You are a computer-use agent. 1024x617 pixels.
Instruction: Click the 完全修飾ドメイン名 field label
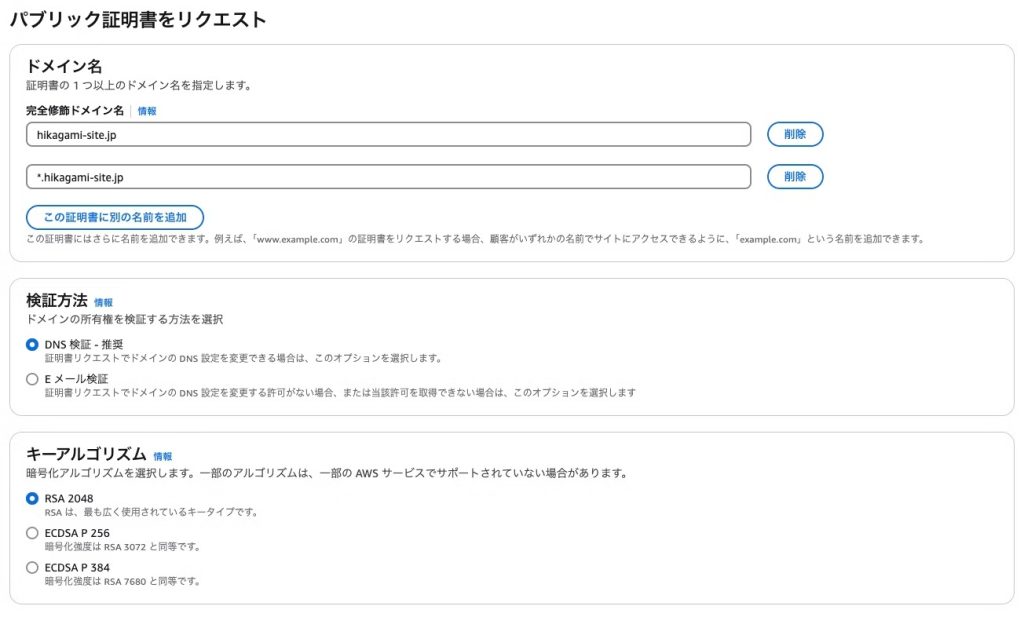coord(75,111)
